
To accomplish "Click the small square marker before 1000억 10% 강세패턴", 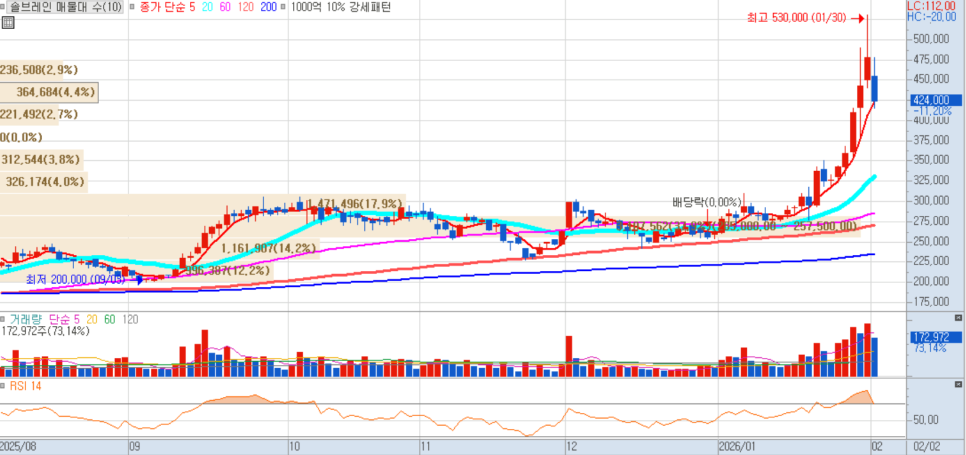I will [x=283, y=8].
